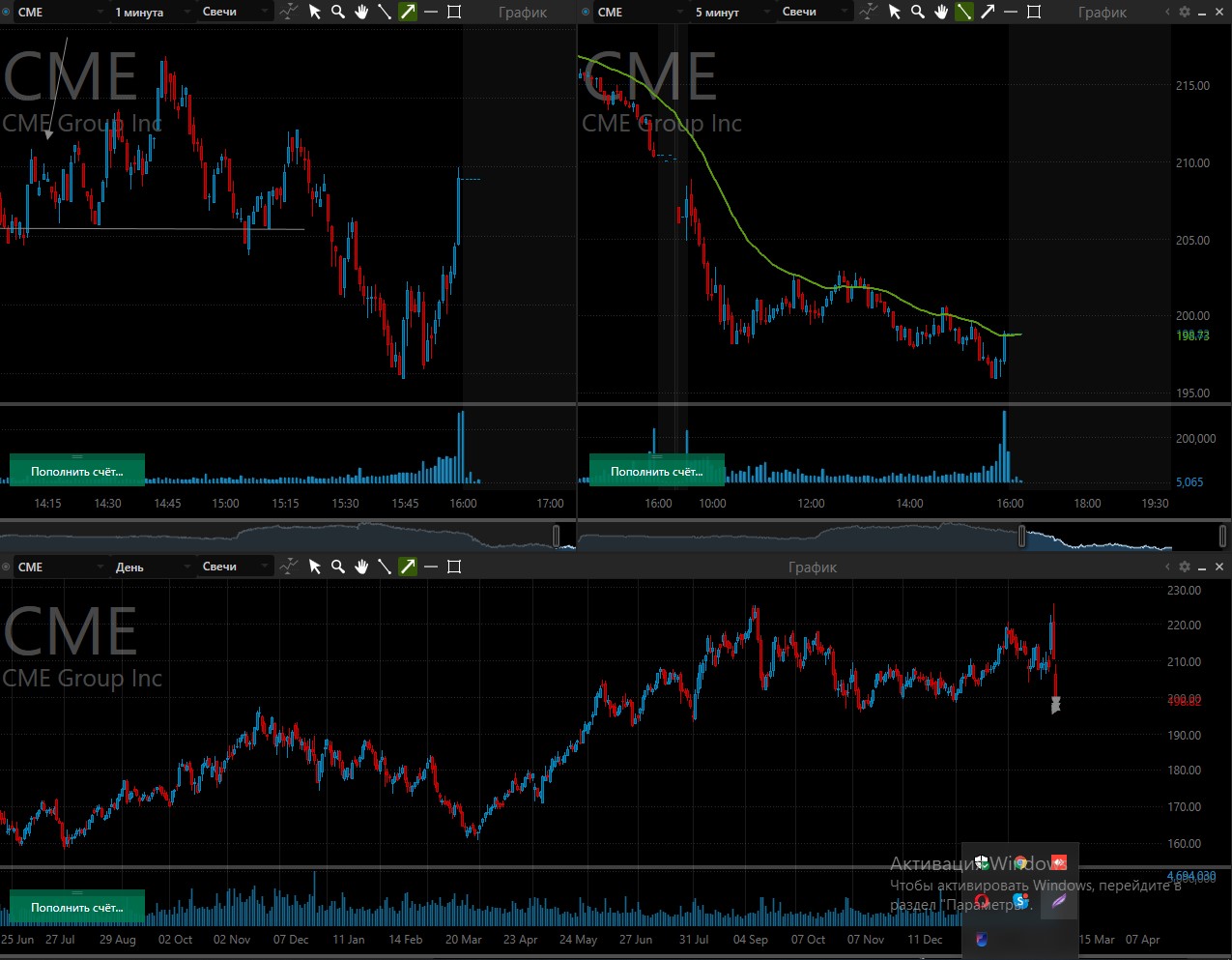Click Пополнить счёт in the 5 минут chart
The width and height of the screenshot is (1232, 960).
657,471
